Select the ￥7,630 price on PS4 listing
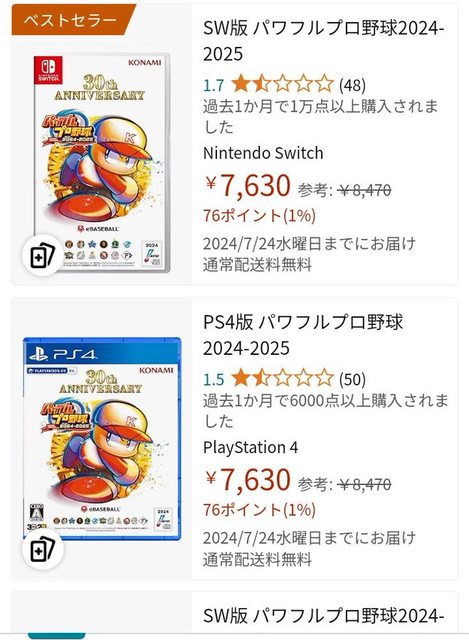469x640 pixels. (248, 479)
